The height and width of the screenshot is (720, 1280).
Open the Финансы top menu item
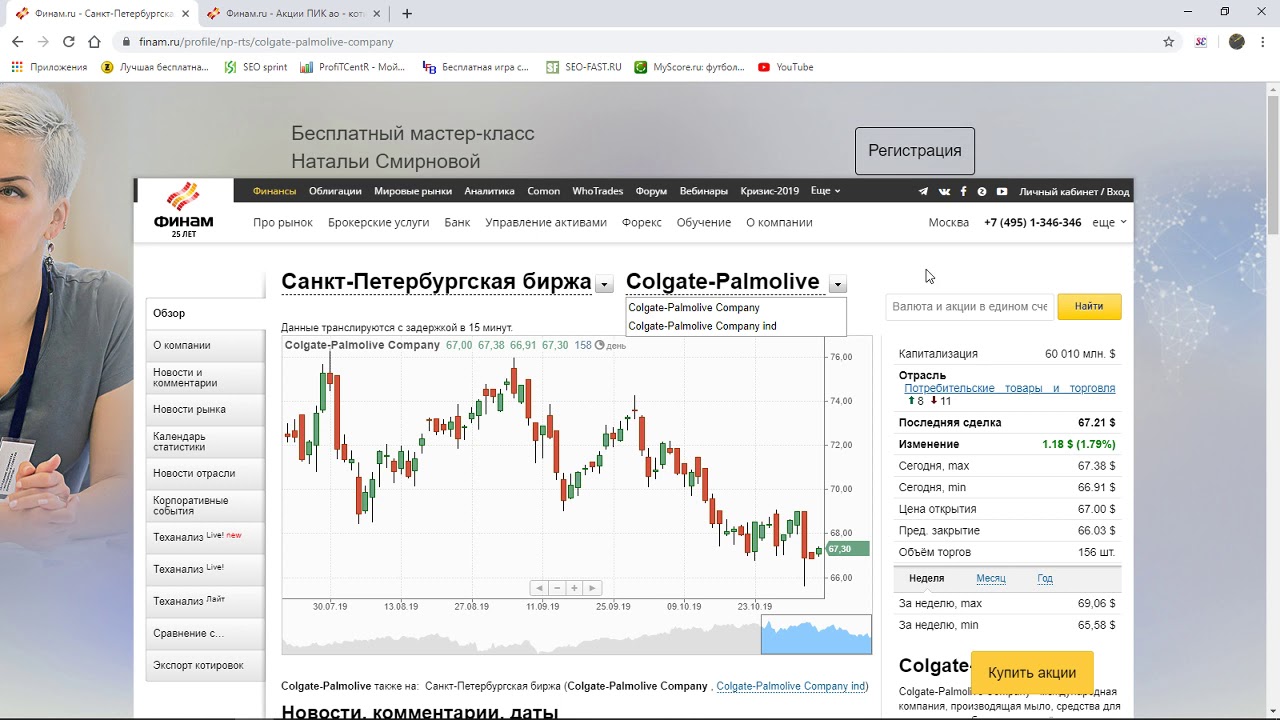pos(274,191)
